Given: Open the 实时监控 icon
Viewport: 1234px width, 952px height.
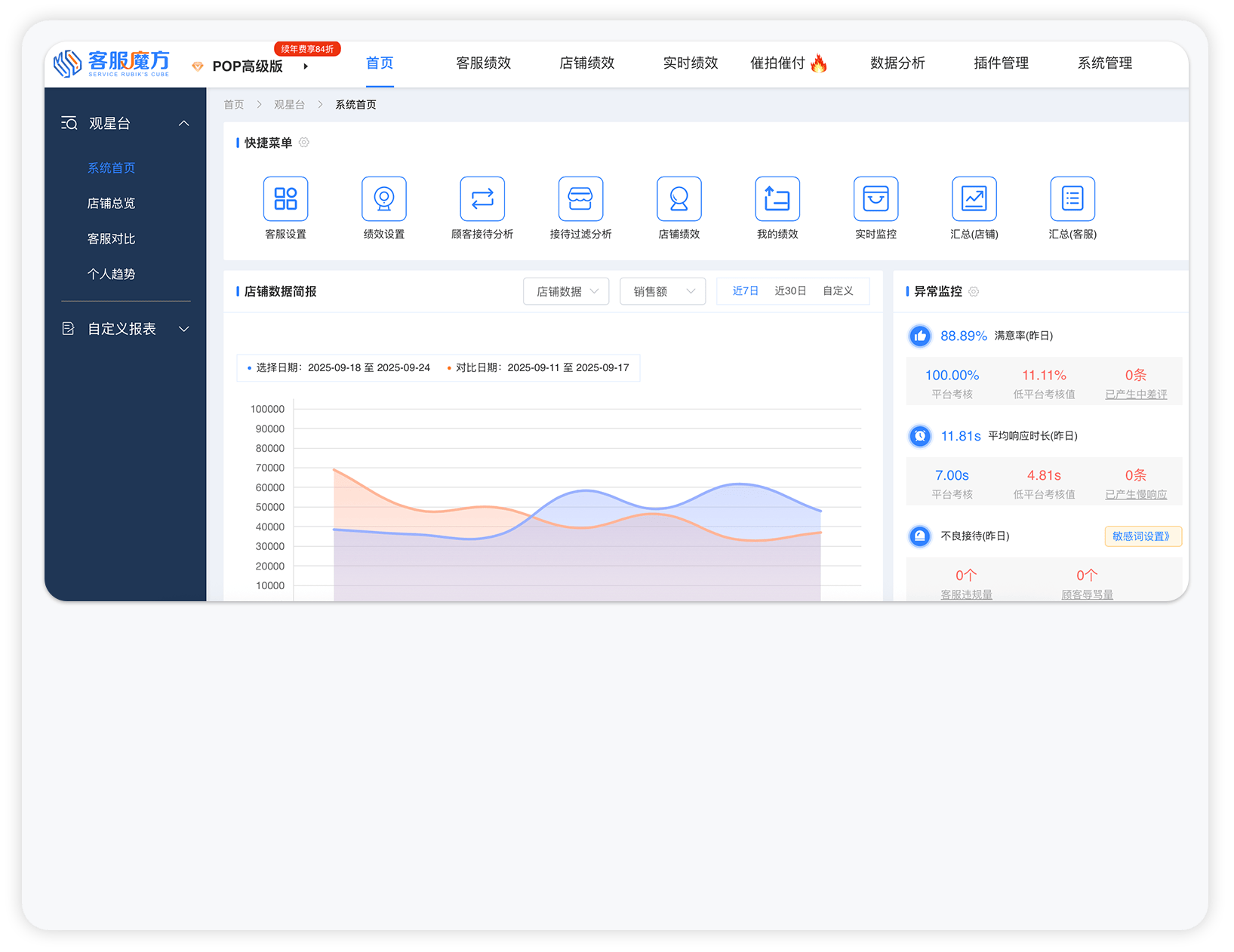Looking at the screenshot, I should pyautogui.click(x=875, y=199).
